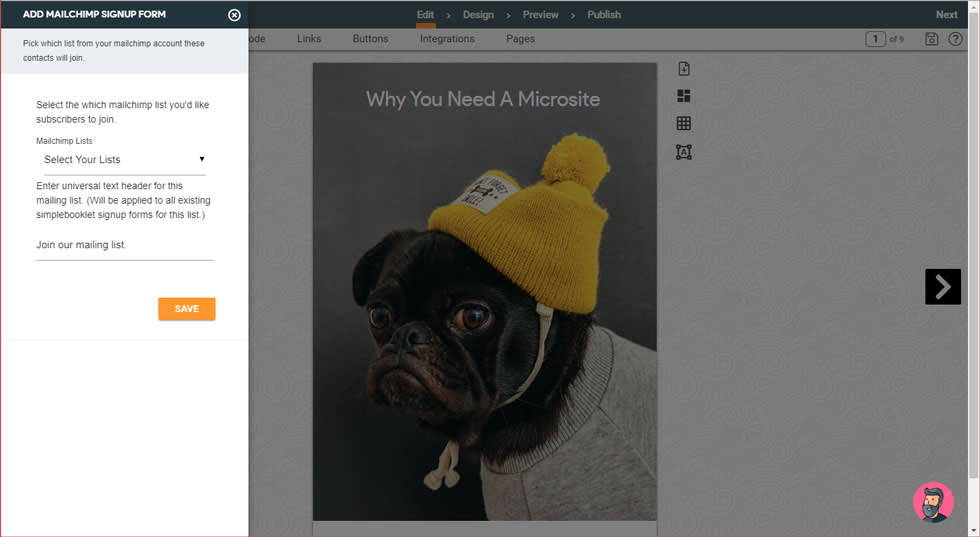Open the Publish step

click(604, 14)
